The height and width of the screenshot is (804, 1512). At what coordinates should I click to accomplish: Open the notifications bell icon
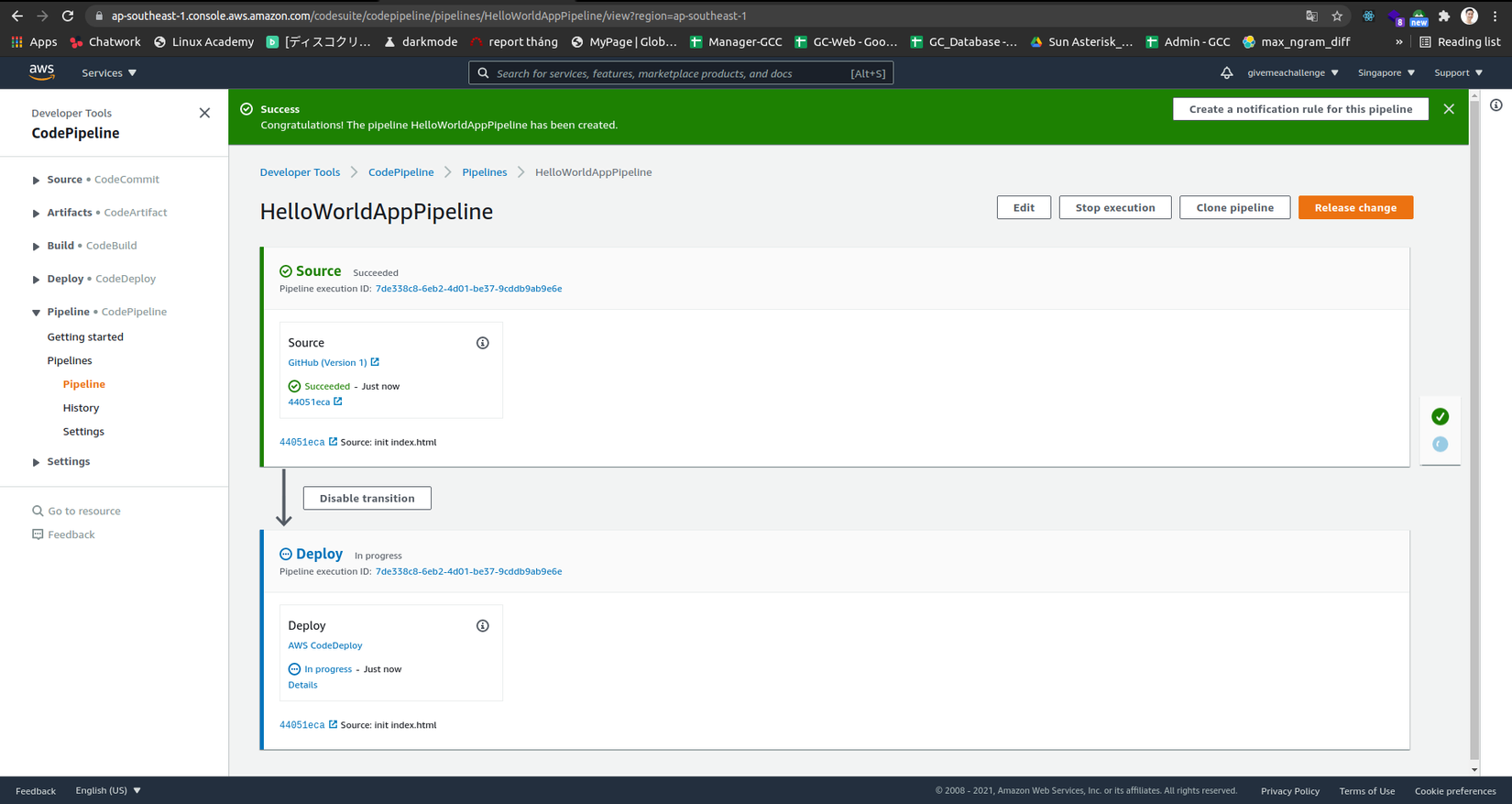pyautogui.click(x=1226, y=72)
